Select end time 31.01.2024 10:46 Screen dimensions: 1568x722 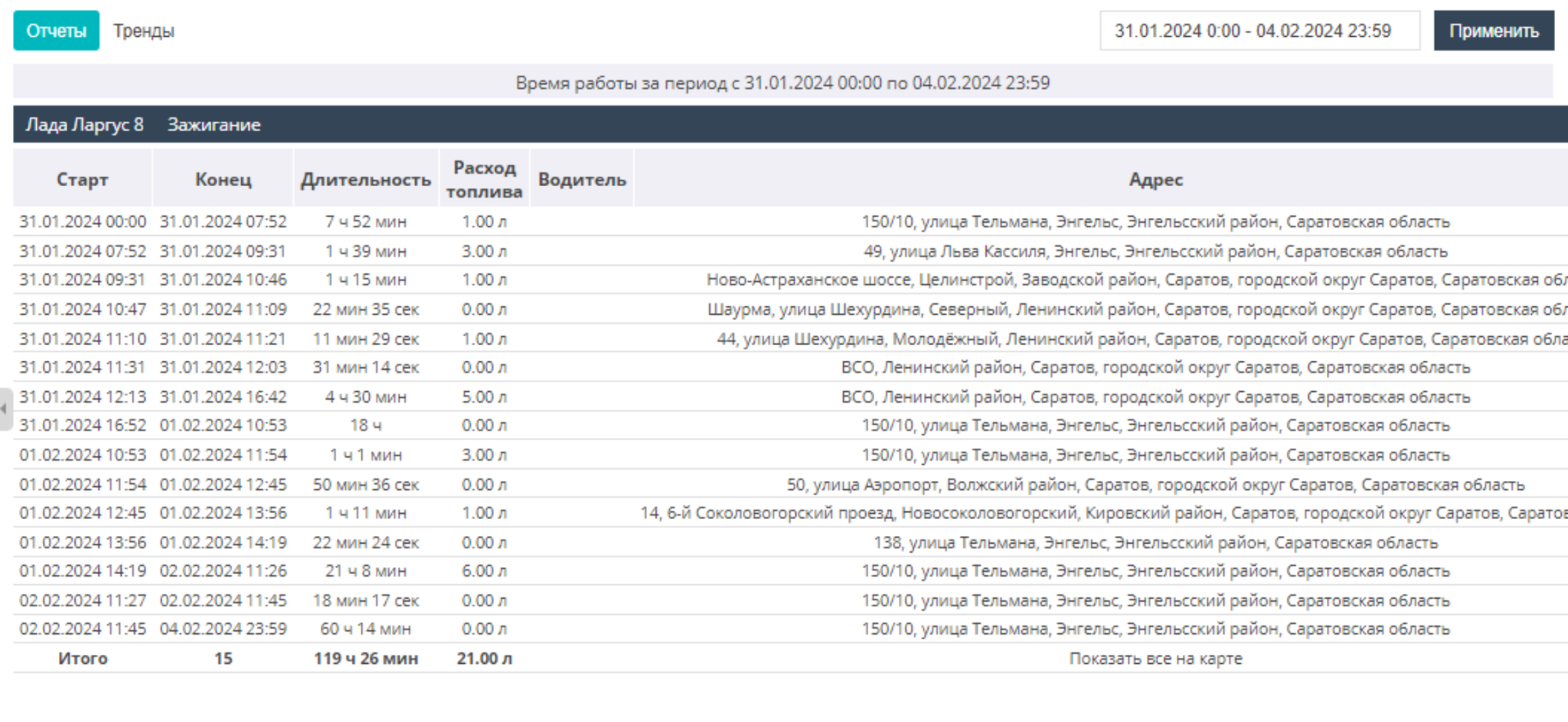click(223, 279)
